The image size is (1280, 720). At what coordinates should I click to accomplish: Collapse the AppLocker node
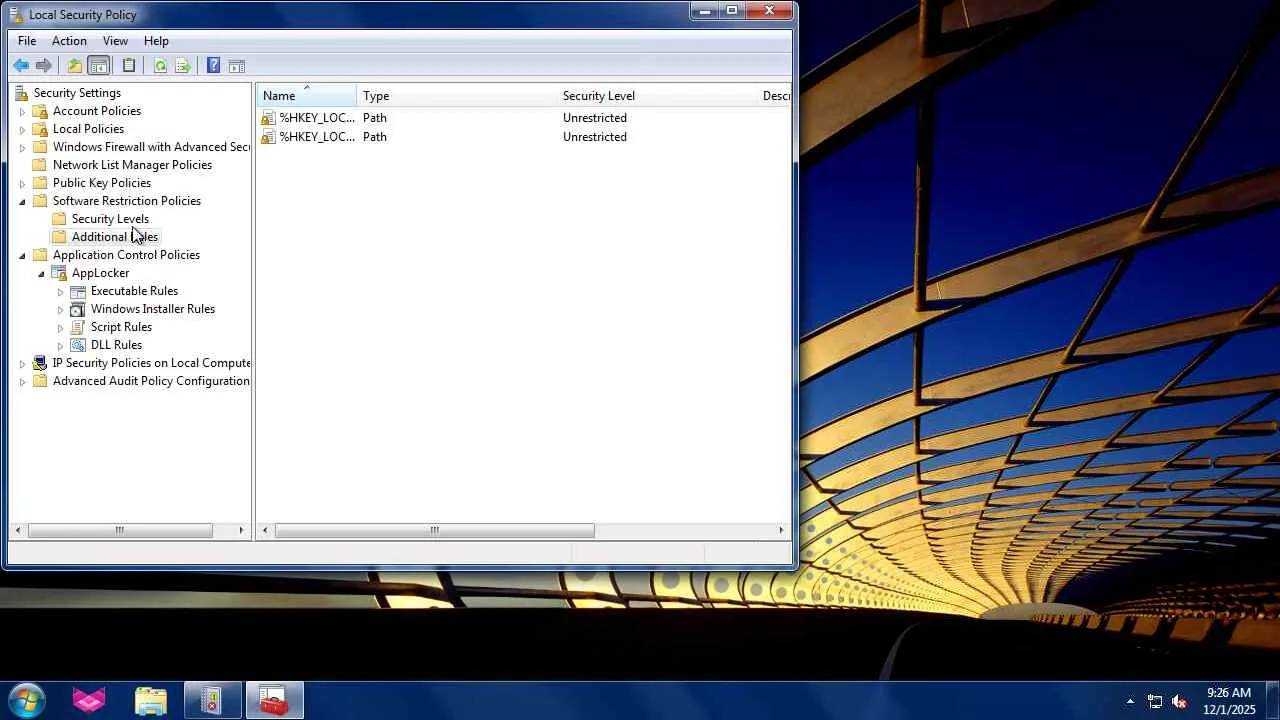point(41,274)
